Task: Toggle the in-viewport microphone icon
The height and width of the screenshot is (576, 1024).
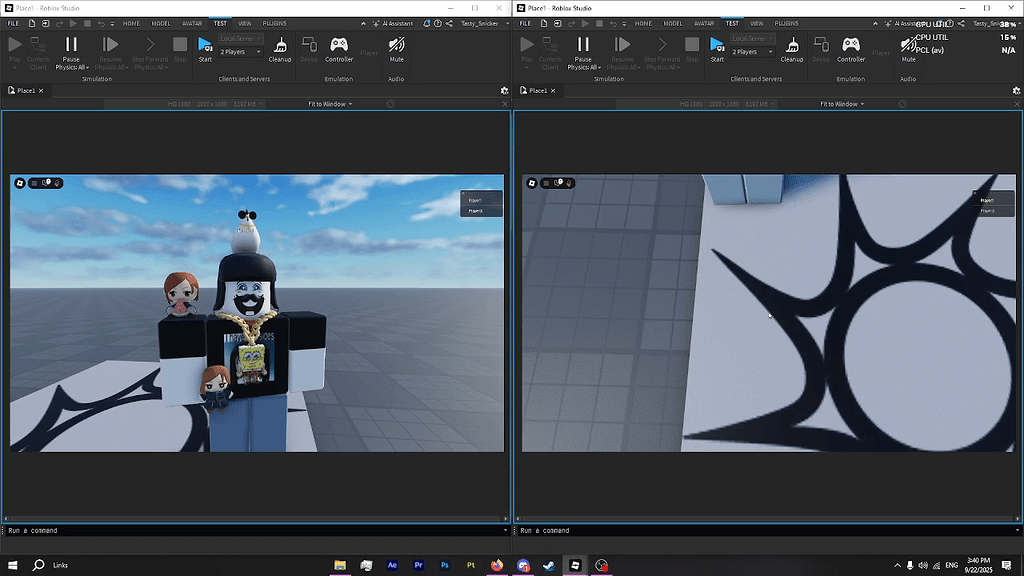Action: point(49,183)
